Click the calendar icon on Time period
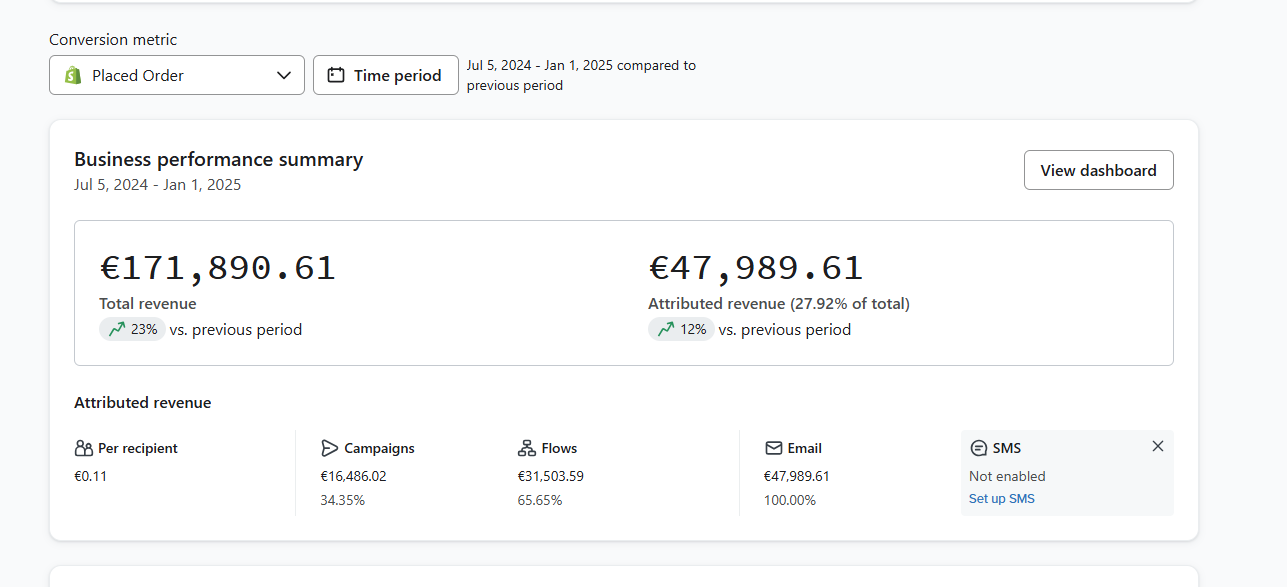1287x587 pixels. tap(336, 75)
